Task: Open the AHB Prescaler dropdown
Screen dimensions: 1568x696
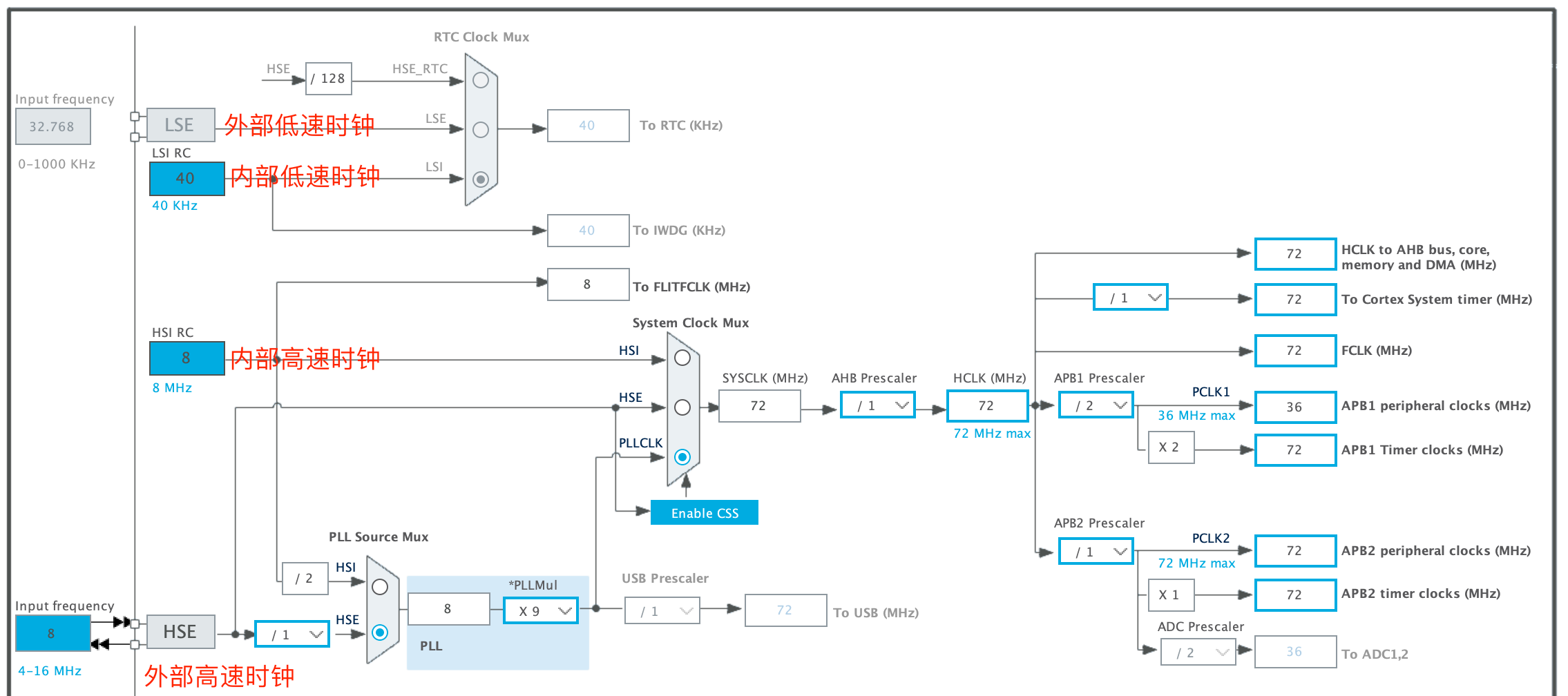Action: tap(878, 405)
